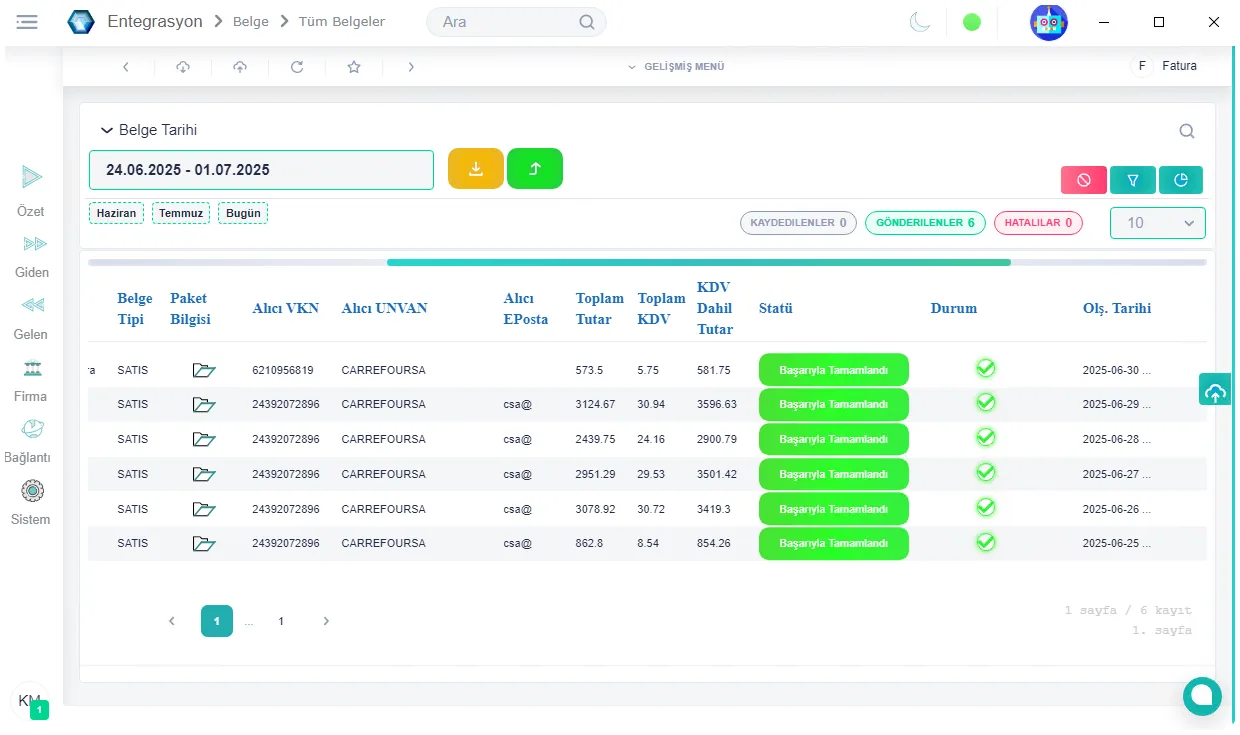Open package folder icon for 2025-06-27 row
The width and height of the screenshot is (1240, 735).
point(204,474)
